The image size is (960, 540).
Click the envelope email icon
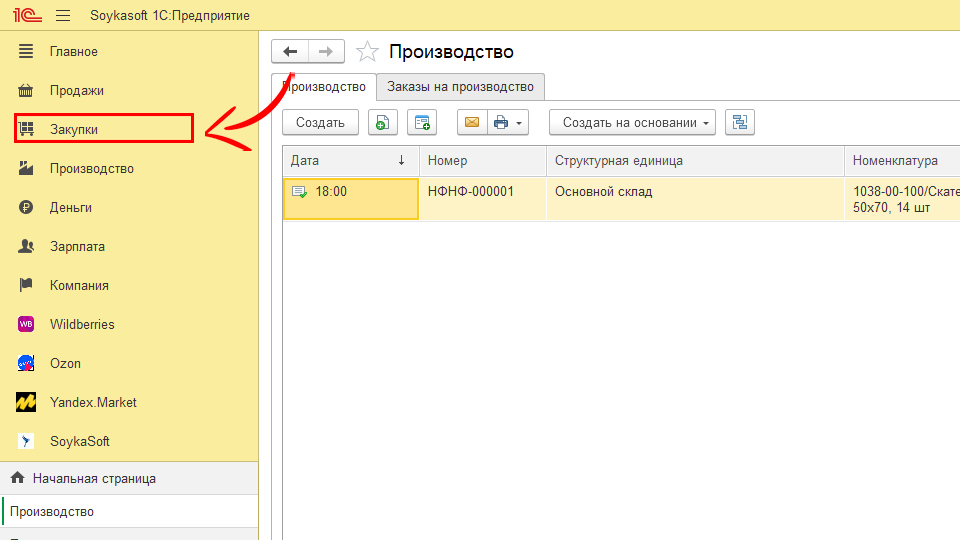(472, 123)
